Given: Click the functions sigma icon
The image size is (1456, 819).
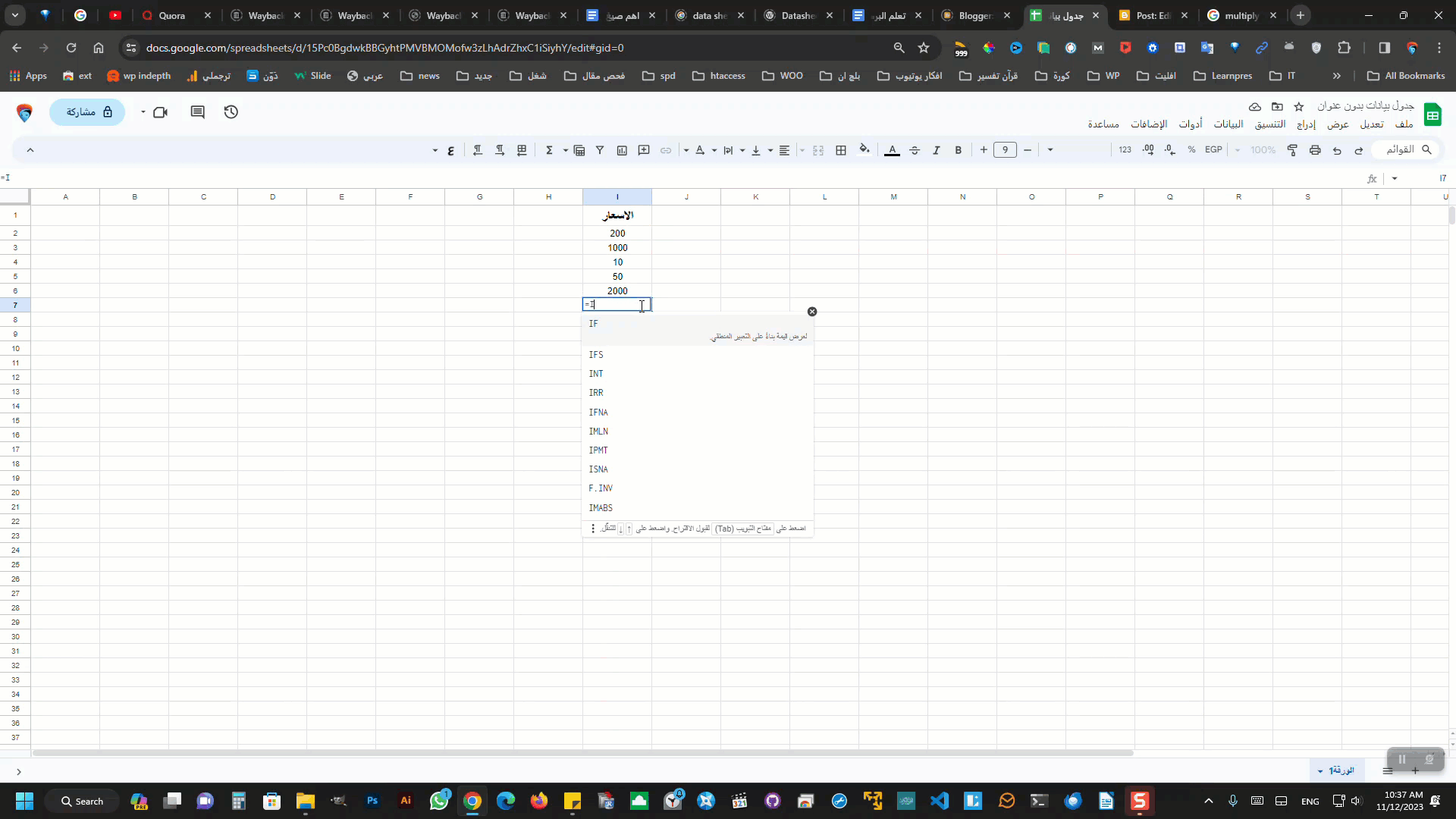Looking at the screenshot, I should click(x=549, y=150).
